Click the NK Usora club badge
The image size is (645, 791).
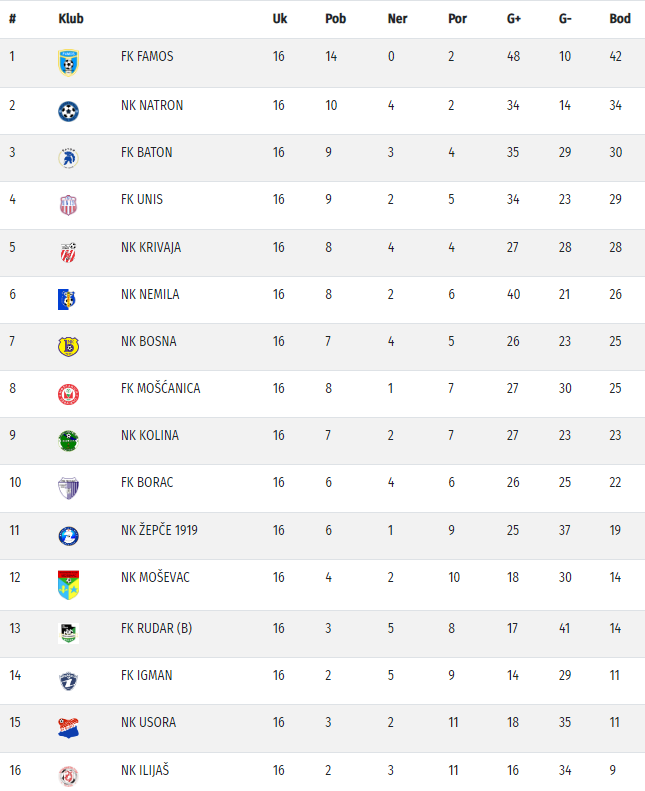point(68,728)
